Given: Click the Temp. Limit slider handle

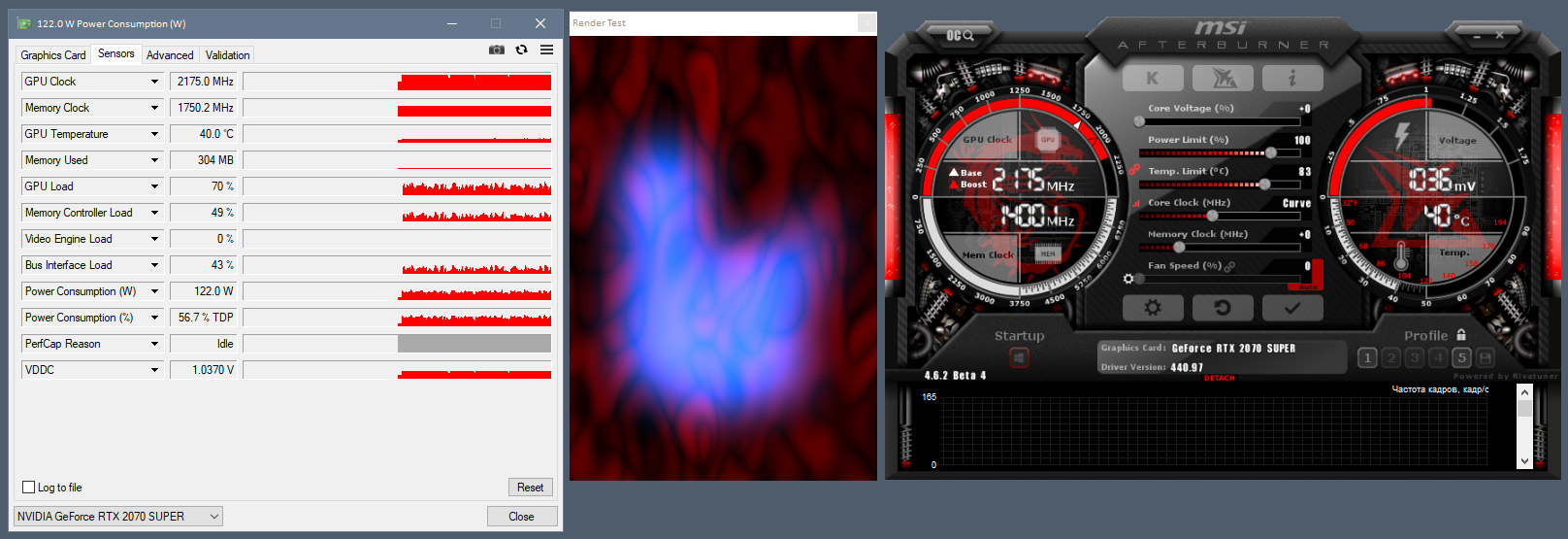Looking at the screenshot, I should 1264,184.
